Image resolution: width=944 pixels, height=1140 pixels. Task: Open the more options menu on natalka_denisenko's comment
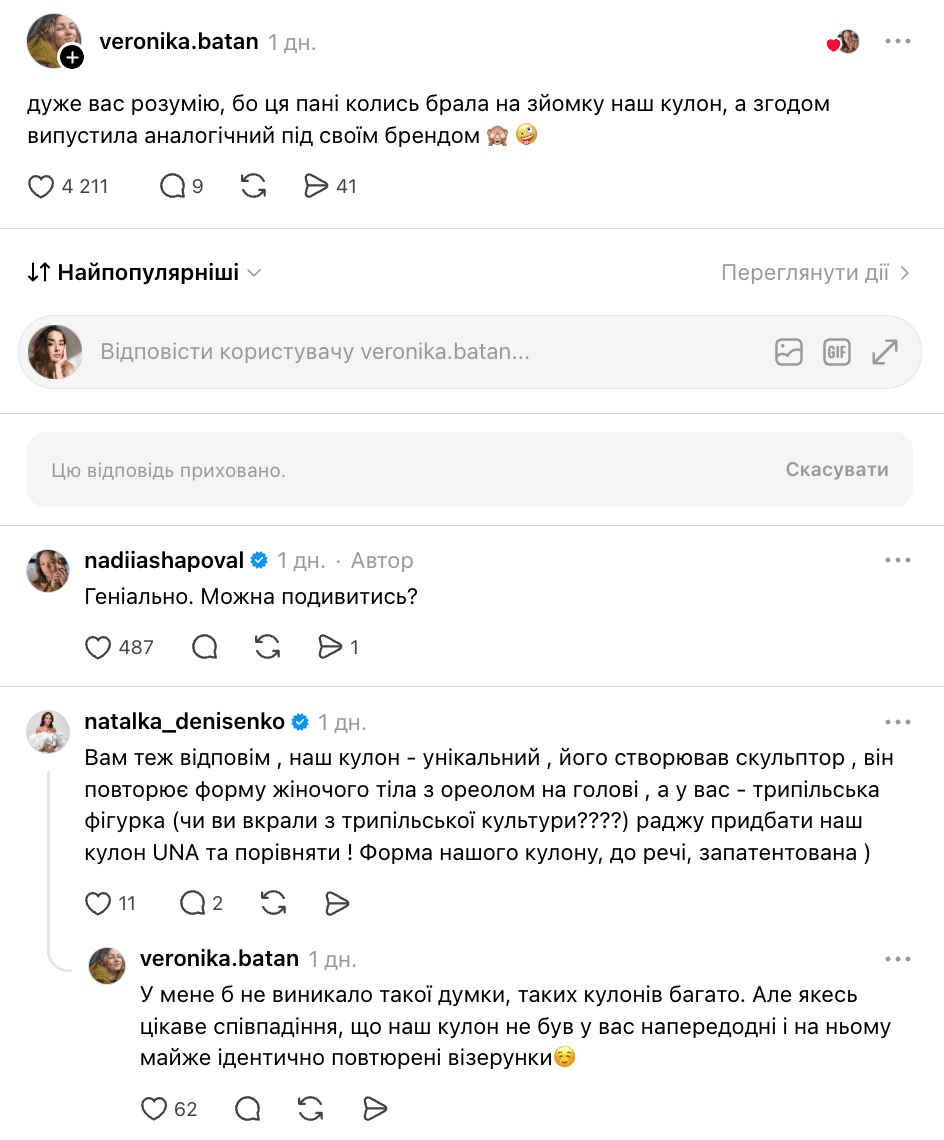(897, 722)
